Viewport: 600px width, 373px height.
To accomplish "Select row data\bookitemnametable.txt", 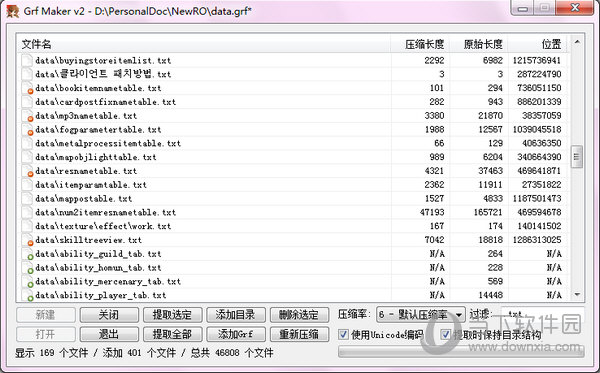I will (293, 88).
